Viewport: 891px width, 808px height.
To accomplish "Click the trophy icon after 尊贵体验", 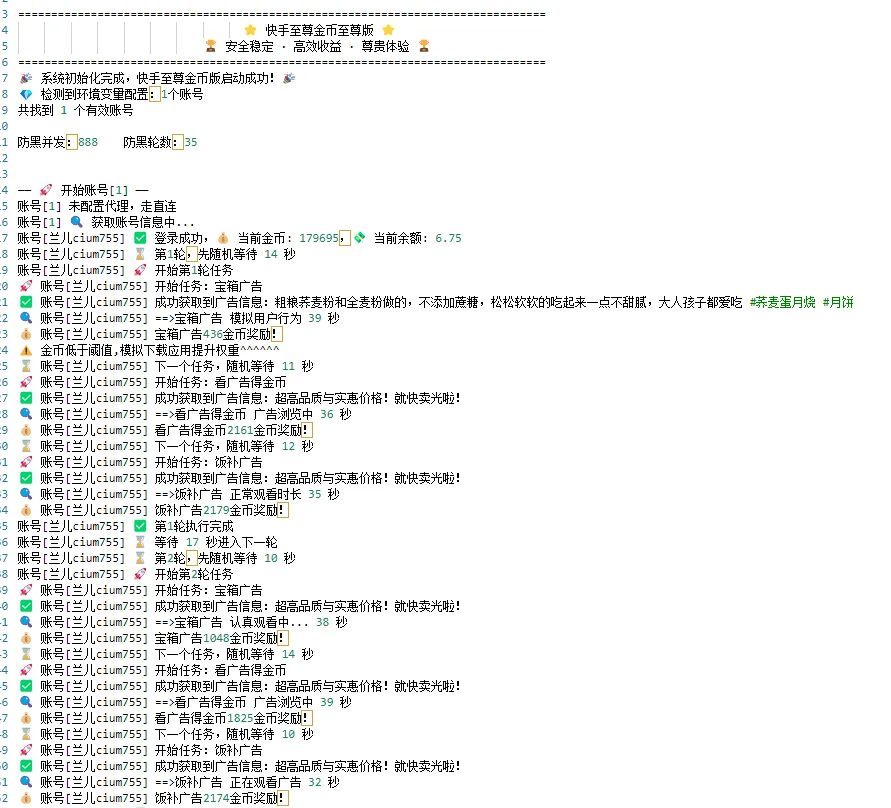I will [424, 46].
